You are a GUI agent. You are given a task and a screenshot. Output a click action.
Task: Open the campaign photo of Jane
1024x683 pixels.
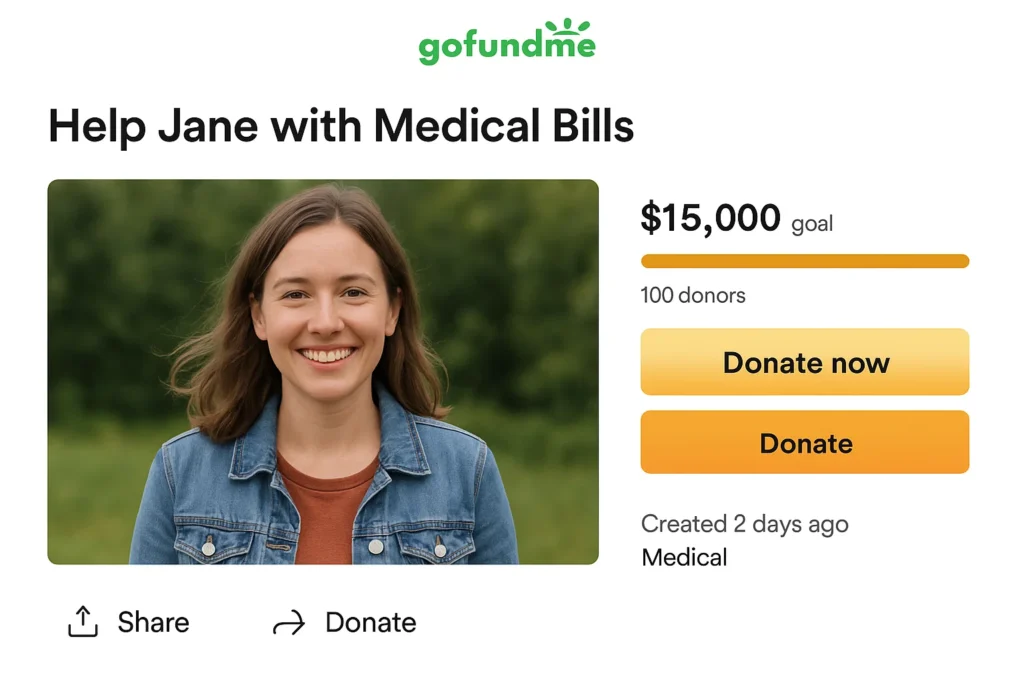(x=324, y=370)
